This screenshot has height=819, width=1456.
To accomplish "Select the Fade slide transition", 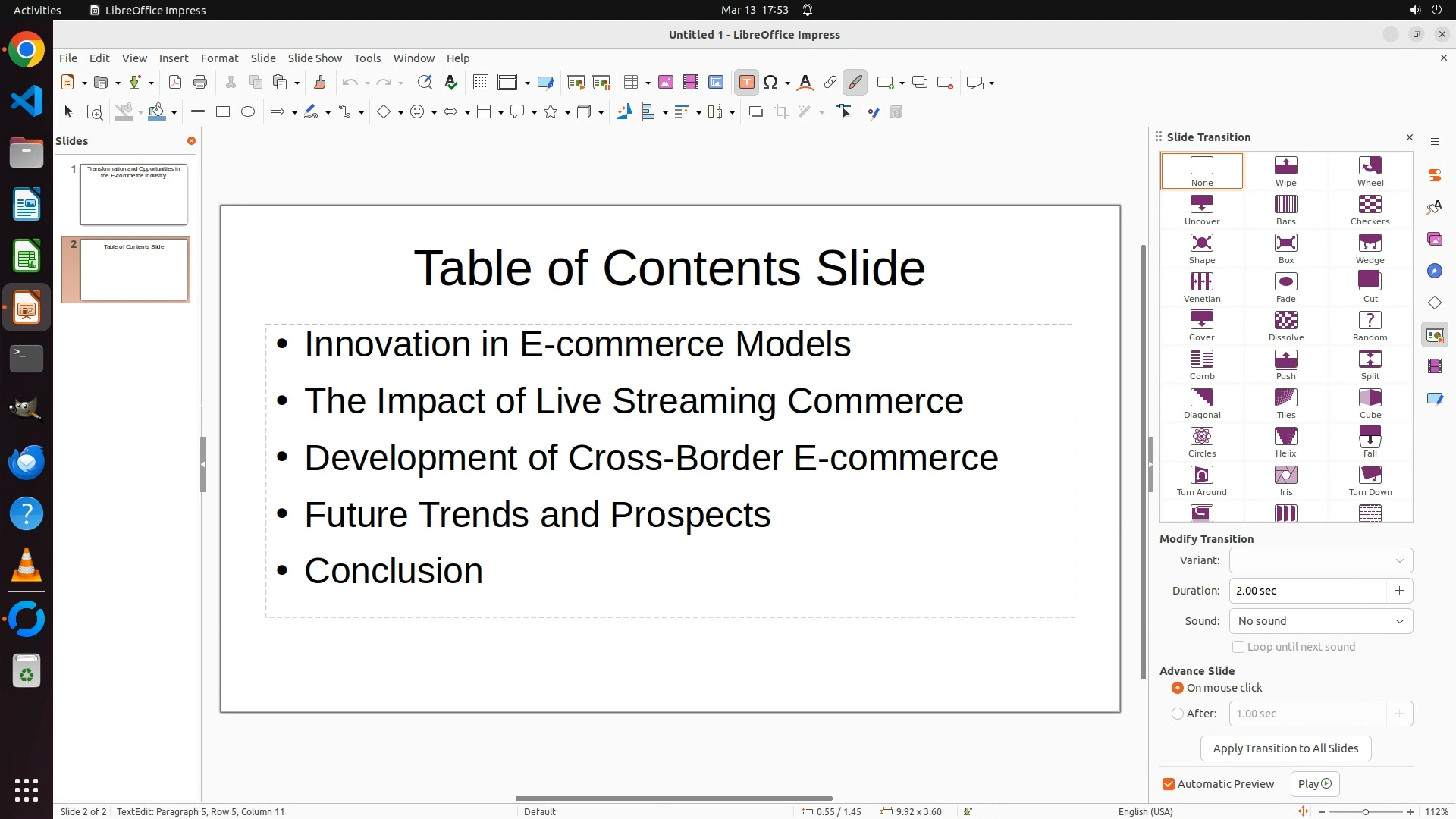I will coord(1285,287).
